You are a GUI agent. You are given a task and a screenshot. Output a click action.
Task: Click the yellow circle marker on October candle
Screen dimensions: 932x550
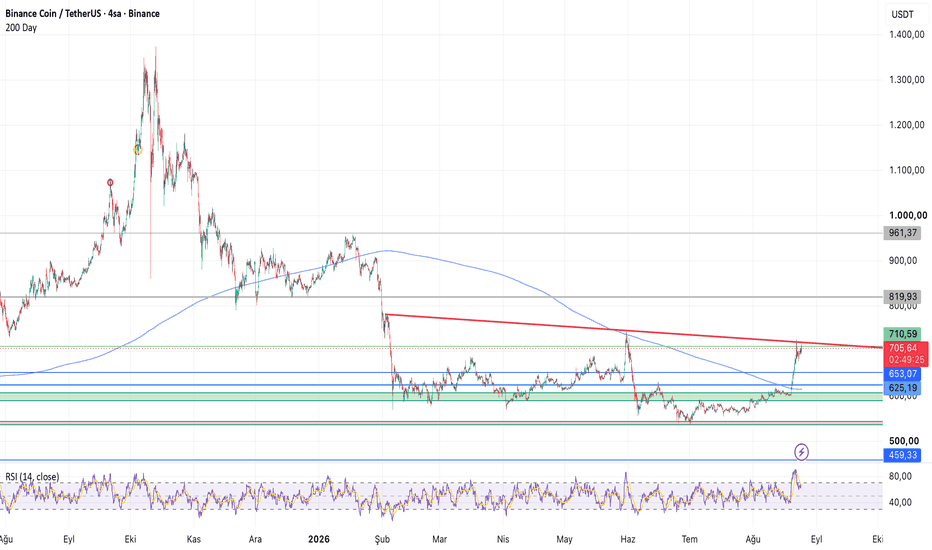tap(138, 150)
